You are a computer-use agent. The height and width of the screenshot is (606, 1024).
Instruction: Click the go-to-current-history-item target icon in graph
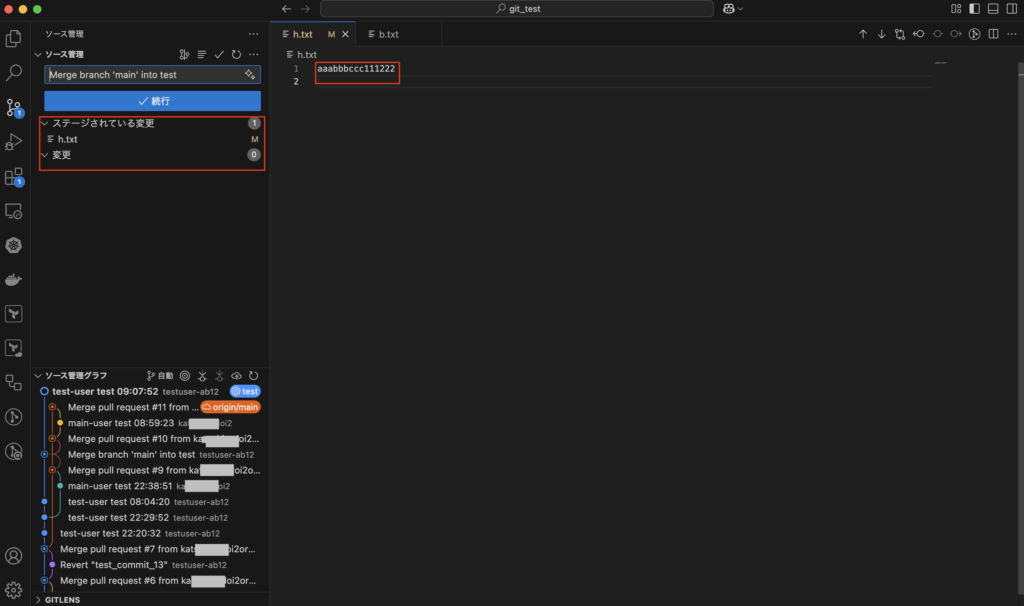tap(185, 375)
